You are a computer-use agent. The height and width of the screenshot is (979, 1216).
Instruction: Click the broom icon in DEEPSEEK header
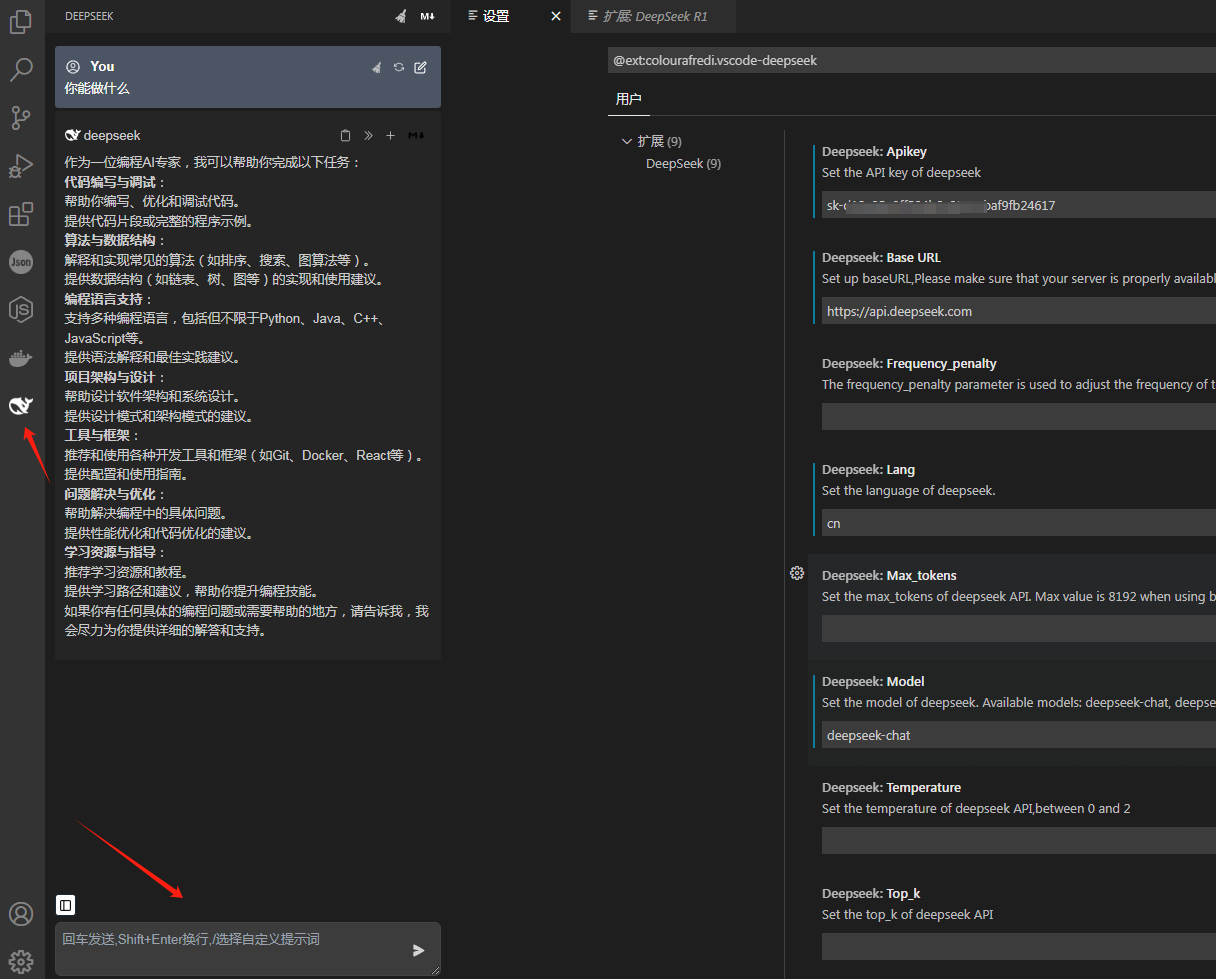[x=401, y=16]
